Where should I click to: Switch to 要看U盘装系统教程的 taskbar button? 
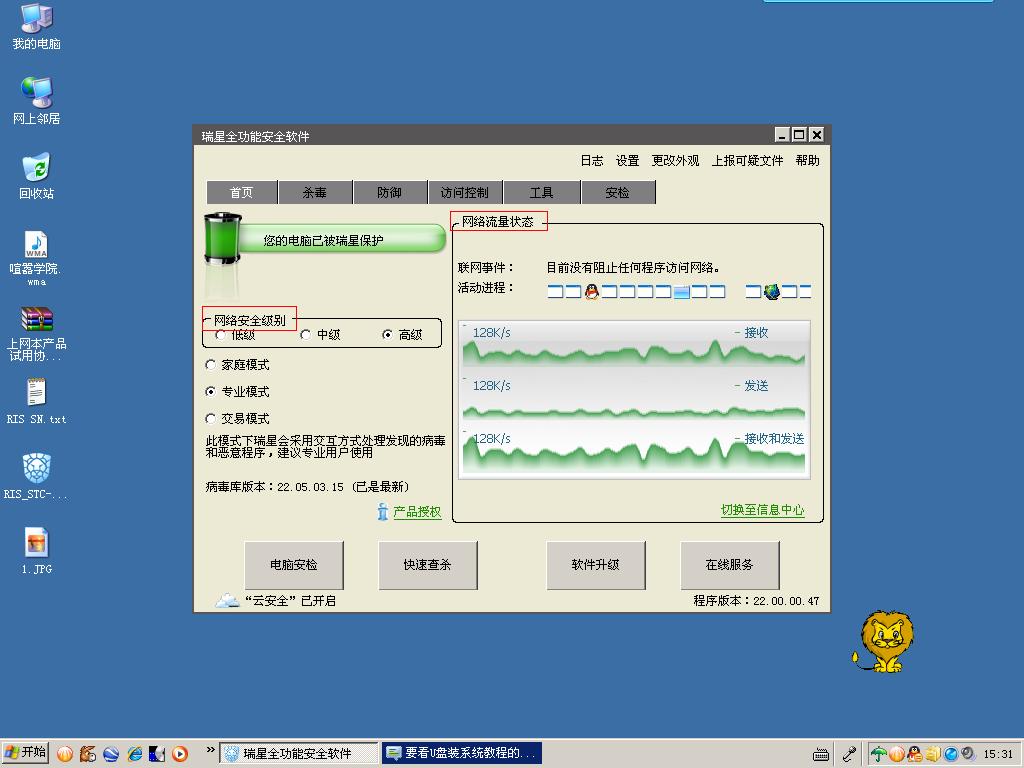[x=462, y=754]
